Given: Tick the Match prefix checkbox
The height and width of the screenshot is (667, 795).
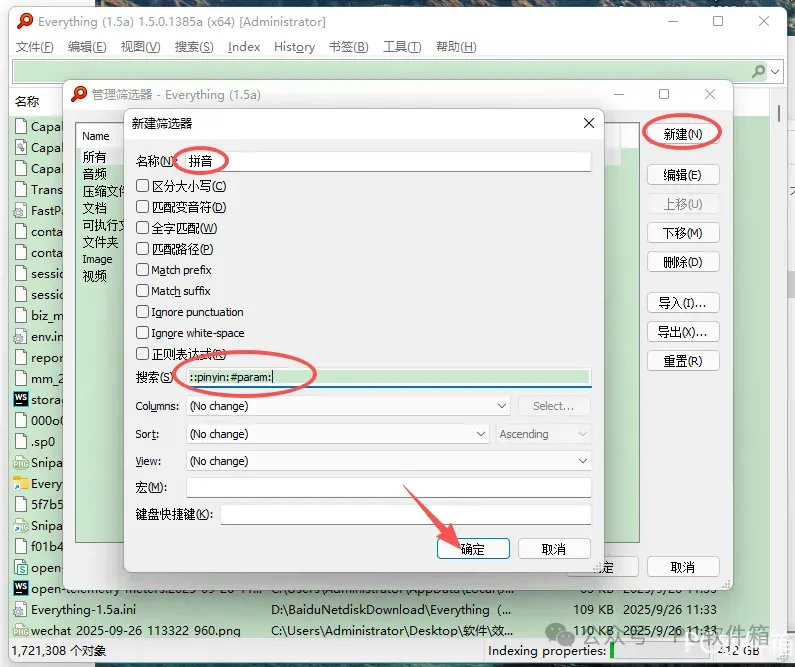Looking at the screenshot, I should coord(142,270).
